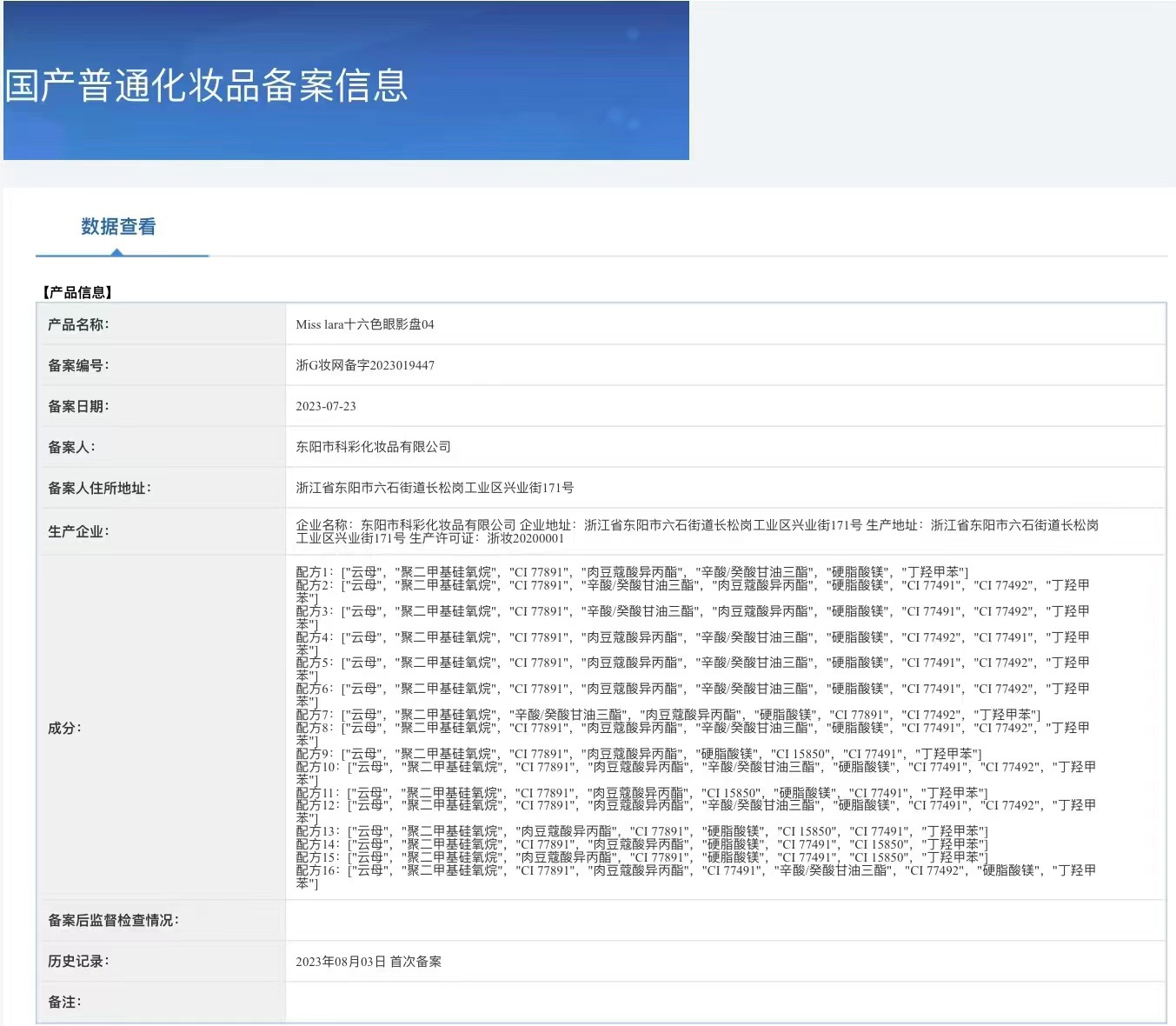Select the 配方2 ingredient line

[693, 591]
